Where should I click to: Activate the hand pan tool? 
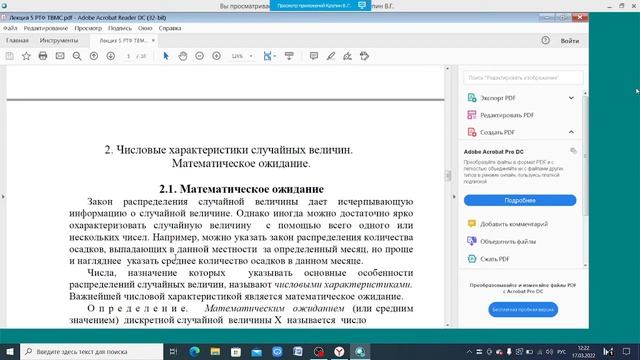point(183,56)
